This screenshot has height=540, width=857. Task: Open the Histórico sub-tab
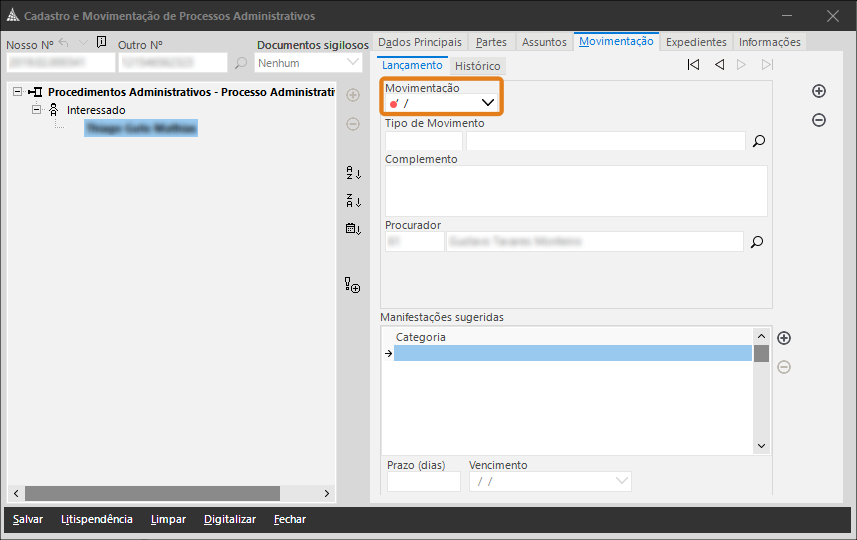click(477, 66)
